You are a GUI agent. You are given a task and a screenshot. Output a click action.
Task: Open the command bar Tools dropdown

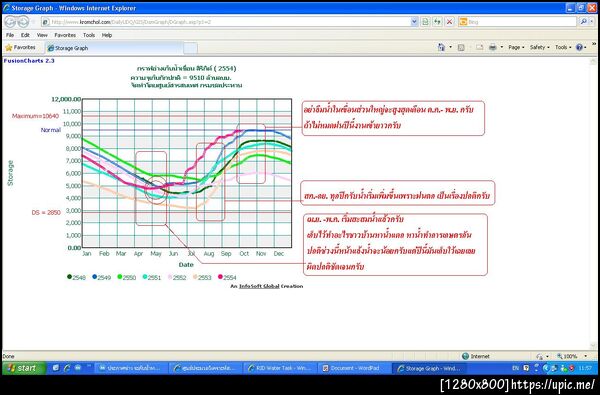(x=563, y=47)
